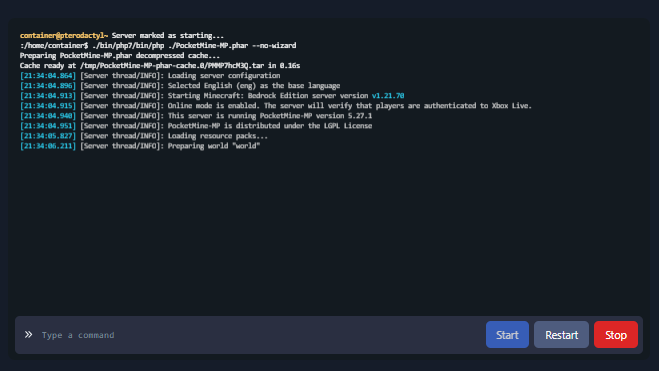This screenshot has height=371, width=659.
Task: Click 'Loading resource packs...' log message
Action: tap(218, 136)
